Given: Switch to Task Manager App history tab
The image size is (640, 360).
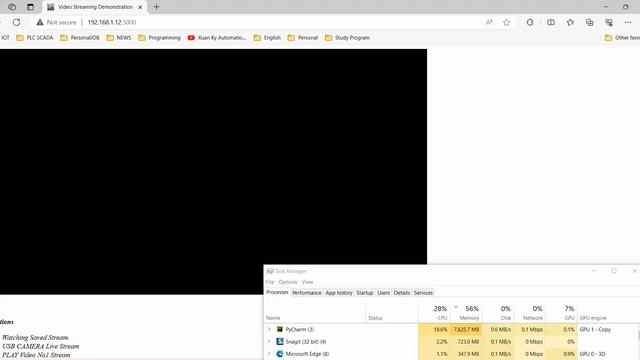Looking at the screenshot, I should click(338, 293).
